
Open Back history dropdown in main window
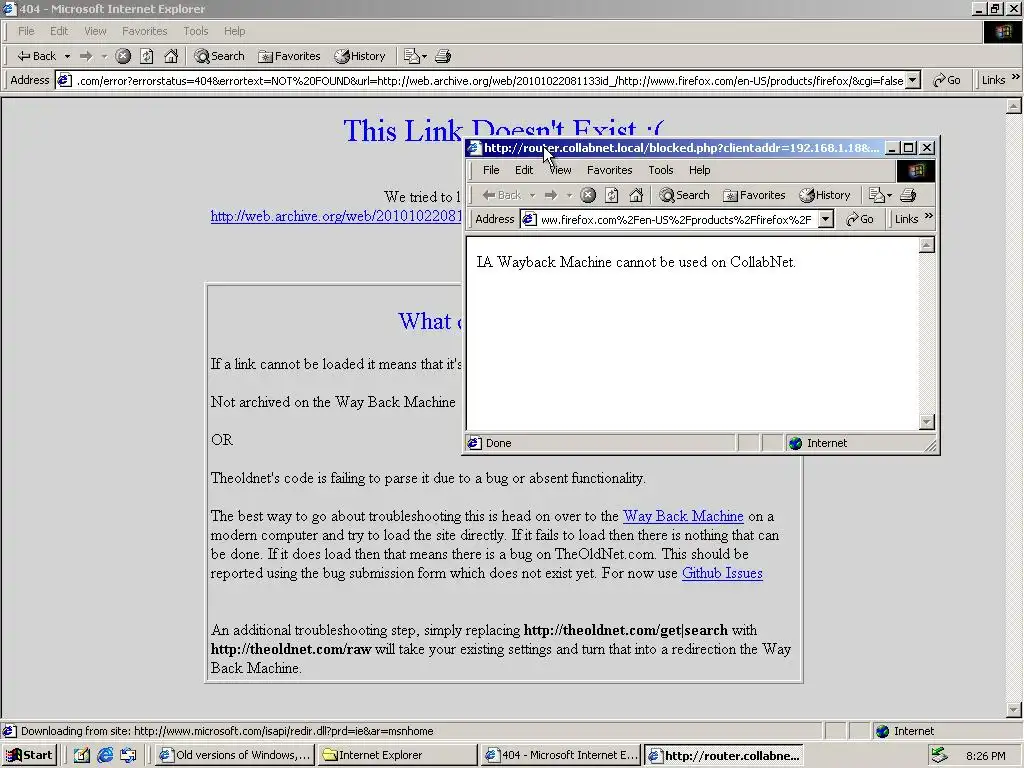point(67,56)
